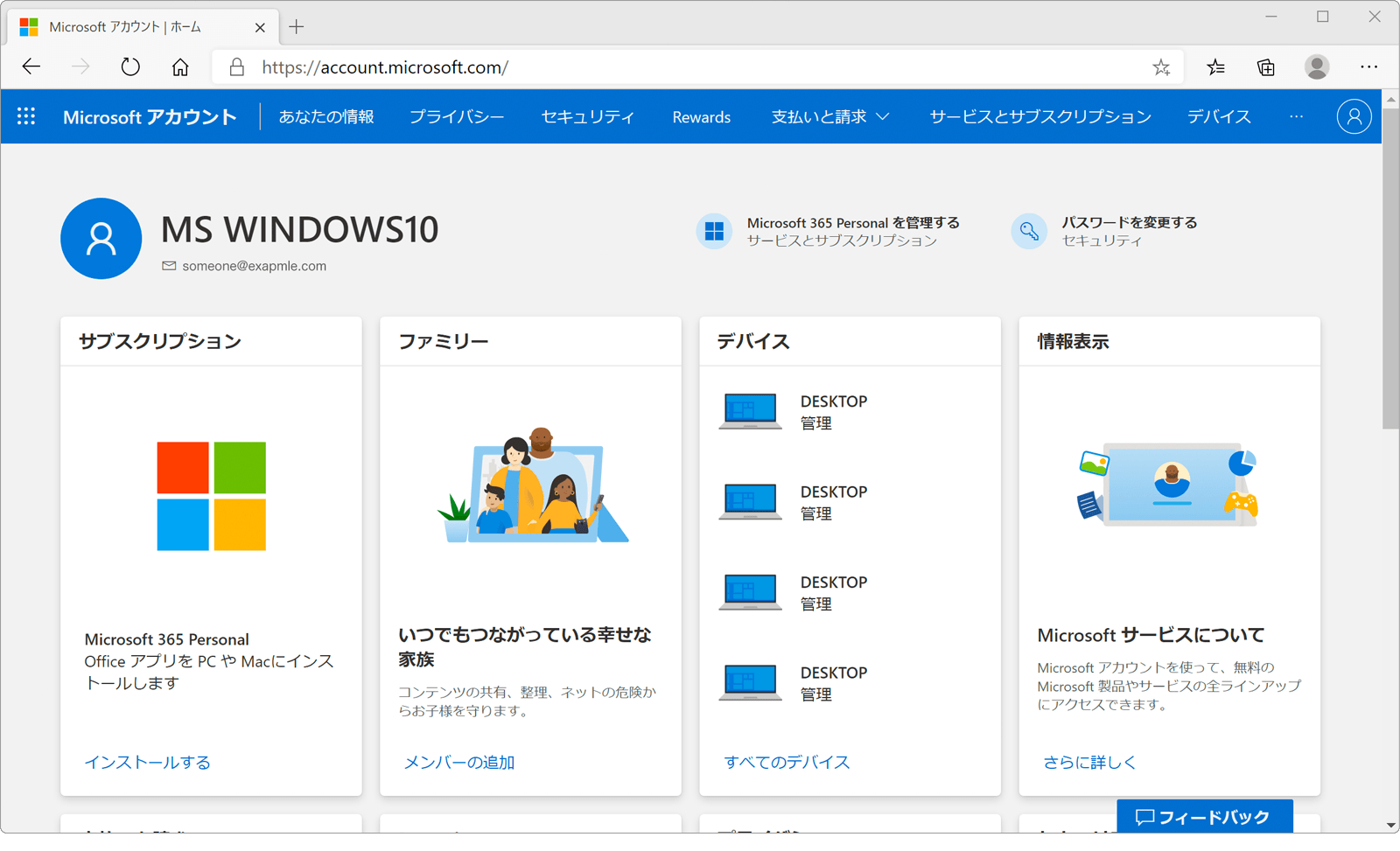The height and width of the screenshot is (851, 1400).
Task: Show more navigation items with ellipsis
Action: click(x=1297, y=116)
